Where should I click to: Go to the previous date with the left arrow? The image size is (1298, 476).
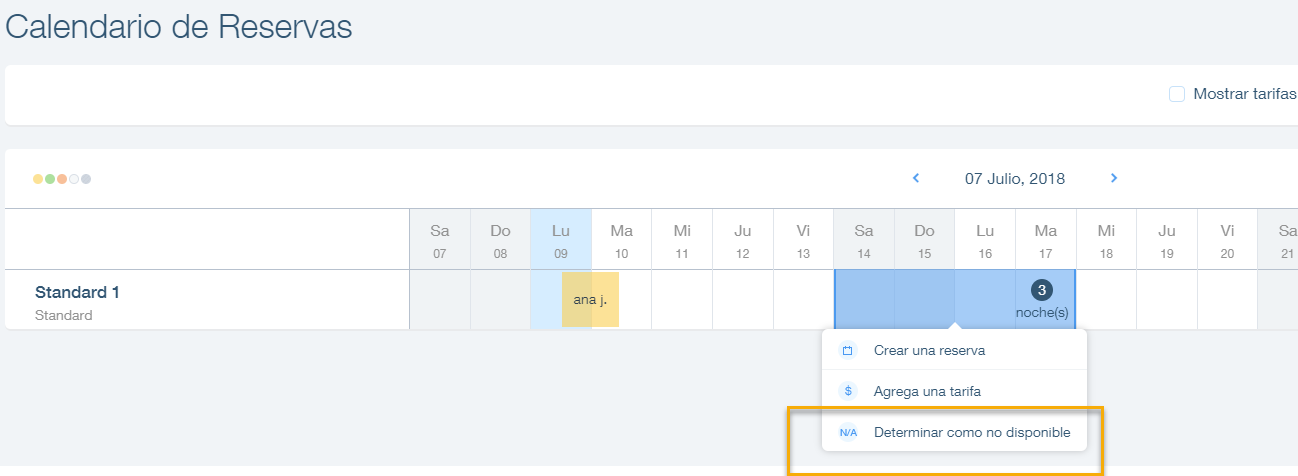coord(916,178)
